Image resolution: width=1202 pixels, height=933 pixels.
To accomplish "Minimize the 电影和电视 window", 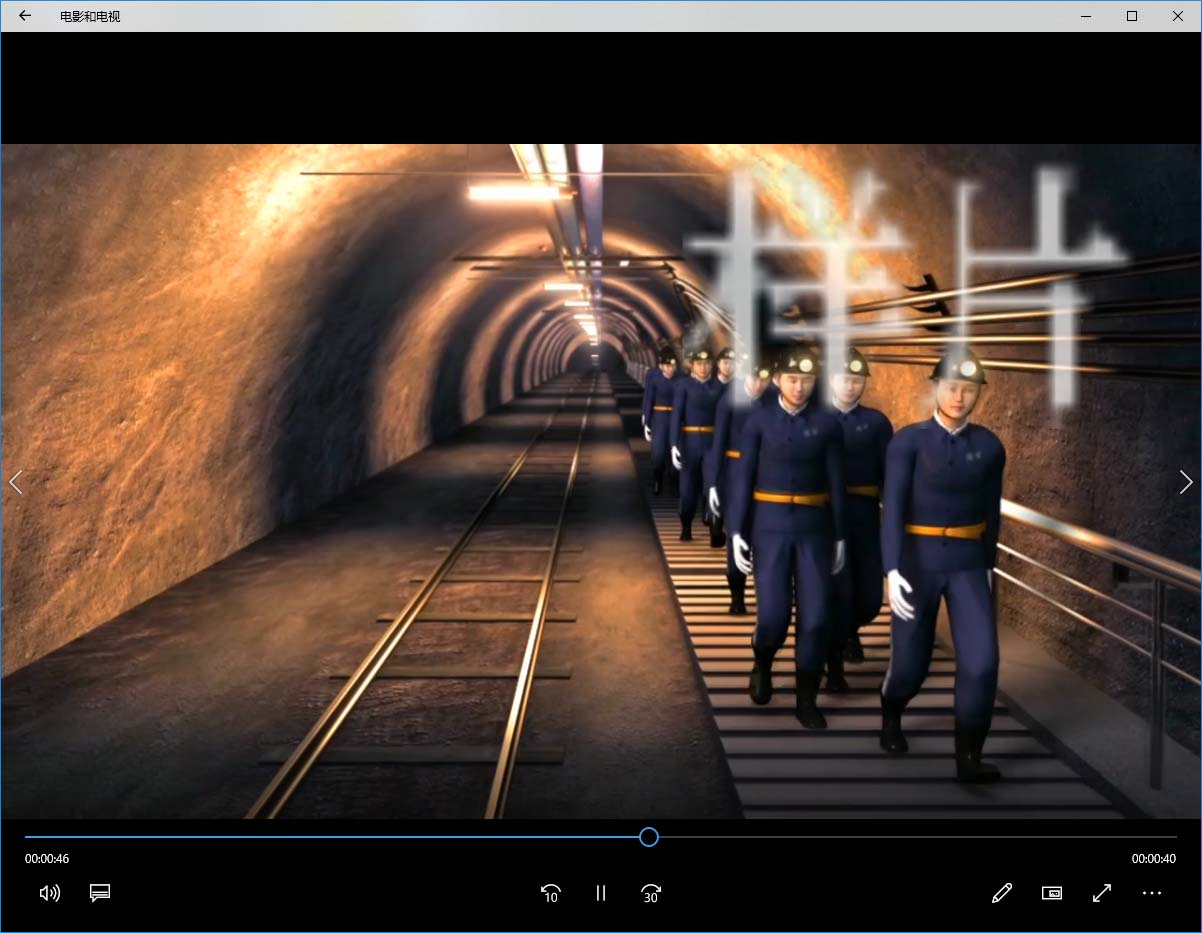I will (x=1086, y=16).
